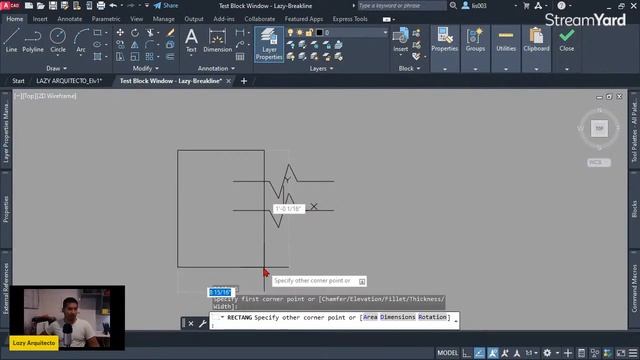The image size is (640, 360).
Task: Click the Share button
Action: [x=166, y=6]
